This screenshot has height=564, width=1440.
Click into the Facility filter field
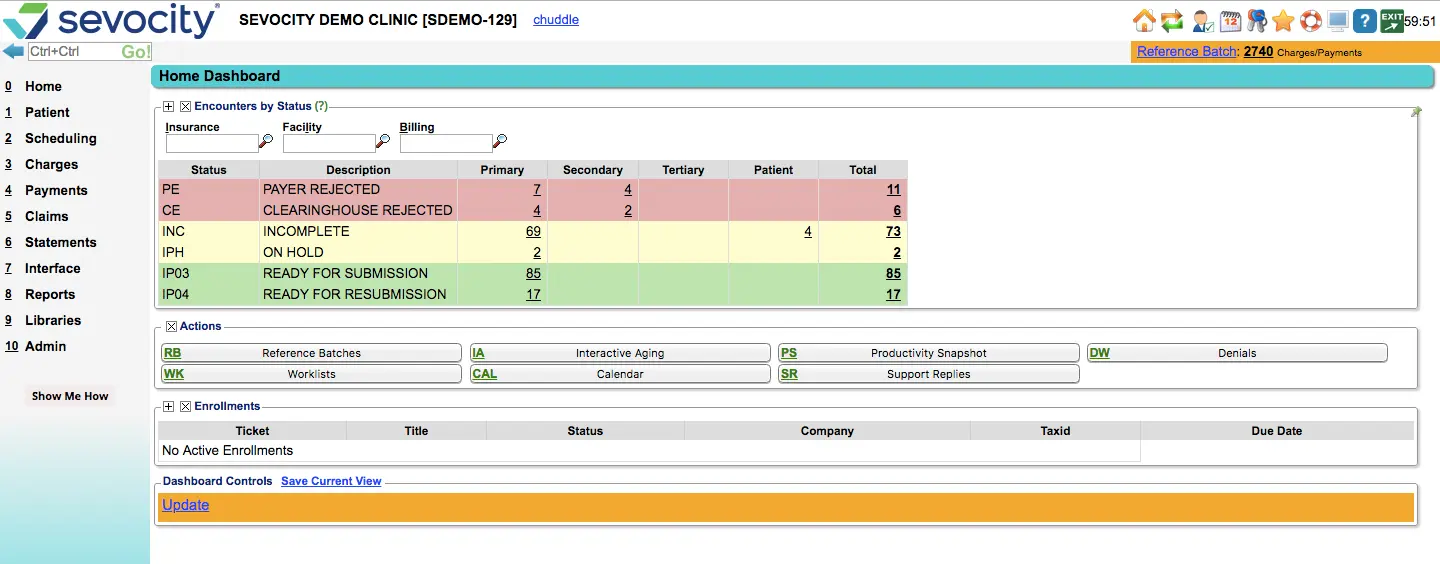coord(329,143)
